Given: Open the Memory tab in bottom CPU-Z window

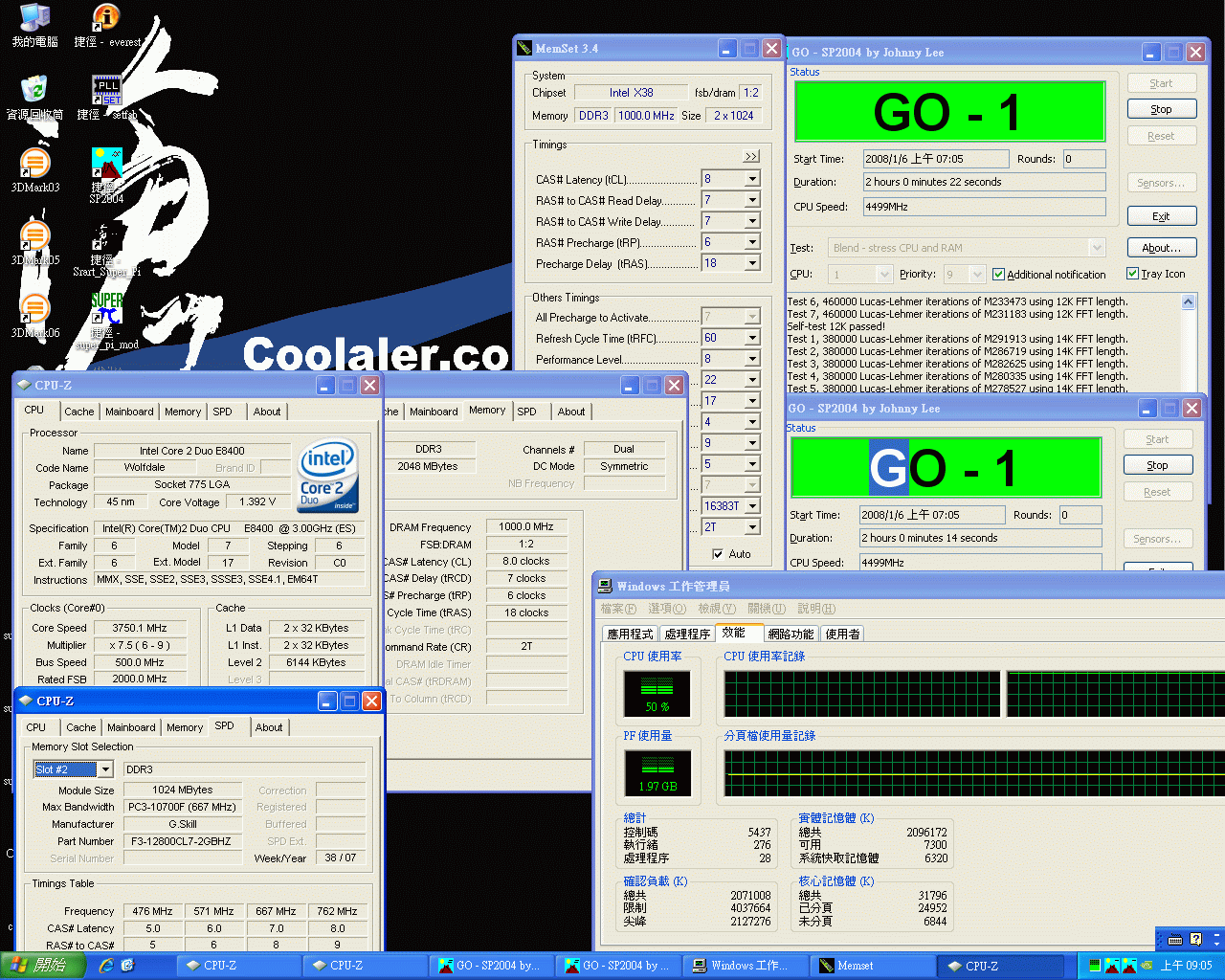Looking at the screenshot, I should point(185,727).
